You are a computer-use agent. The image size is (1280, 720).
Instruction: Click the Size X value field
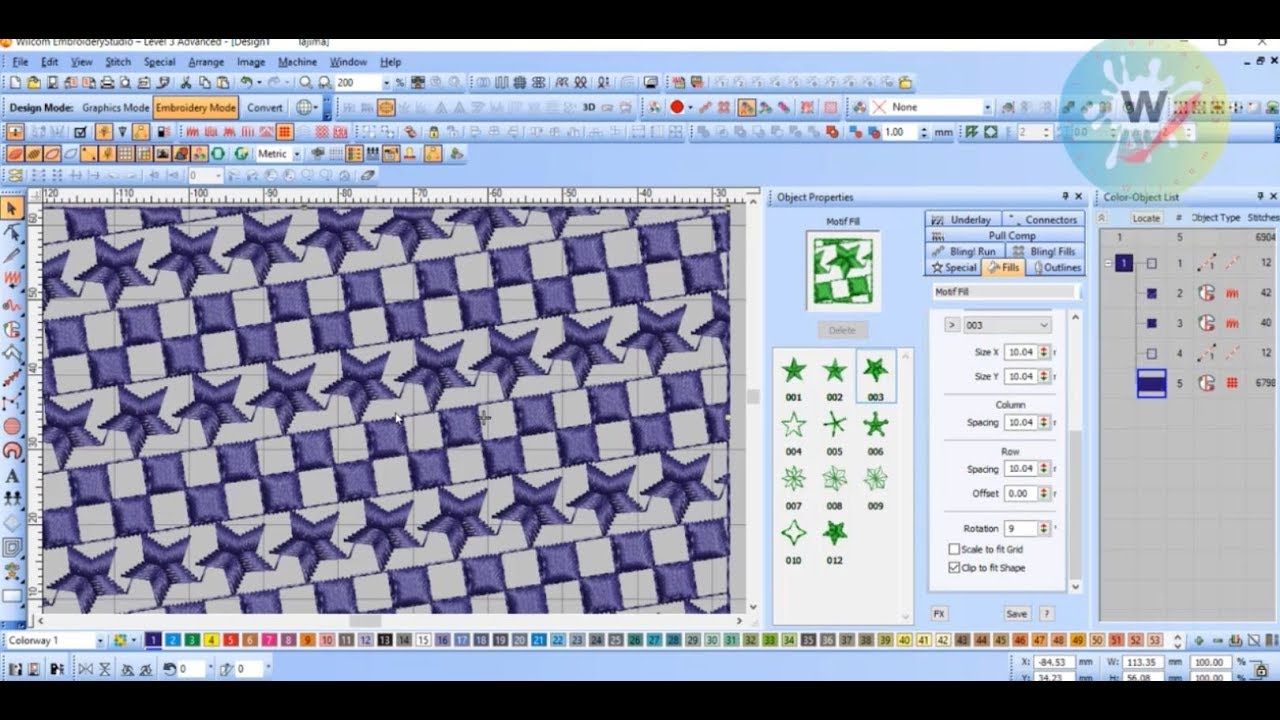point(1020,352)
